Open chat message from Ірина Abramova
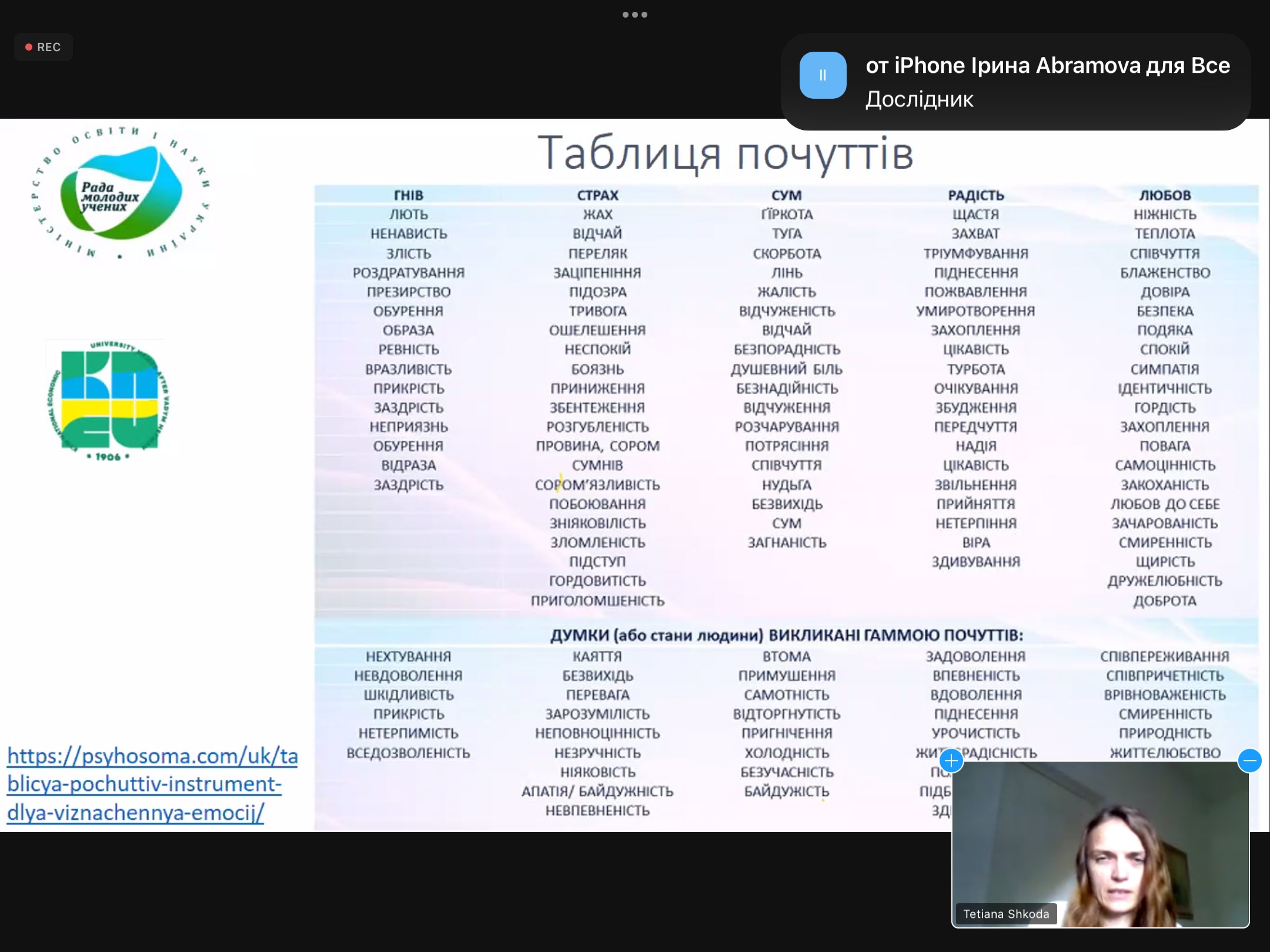Screen dimensions: 1270x952 click(1047, 66)
